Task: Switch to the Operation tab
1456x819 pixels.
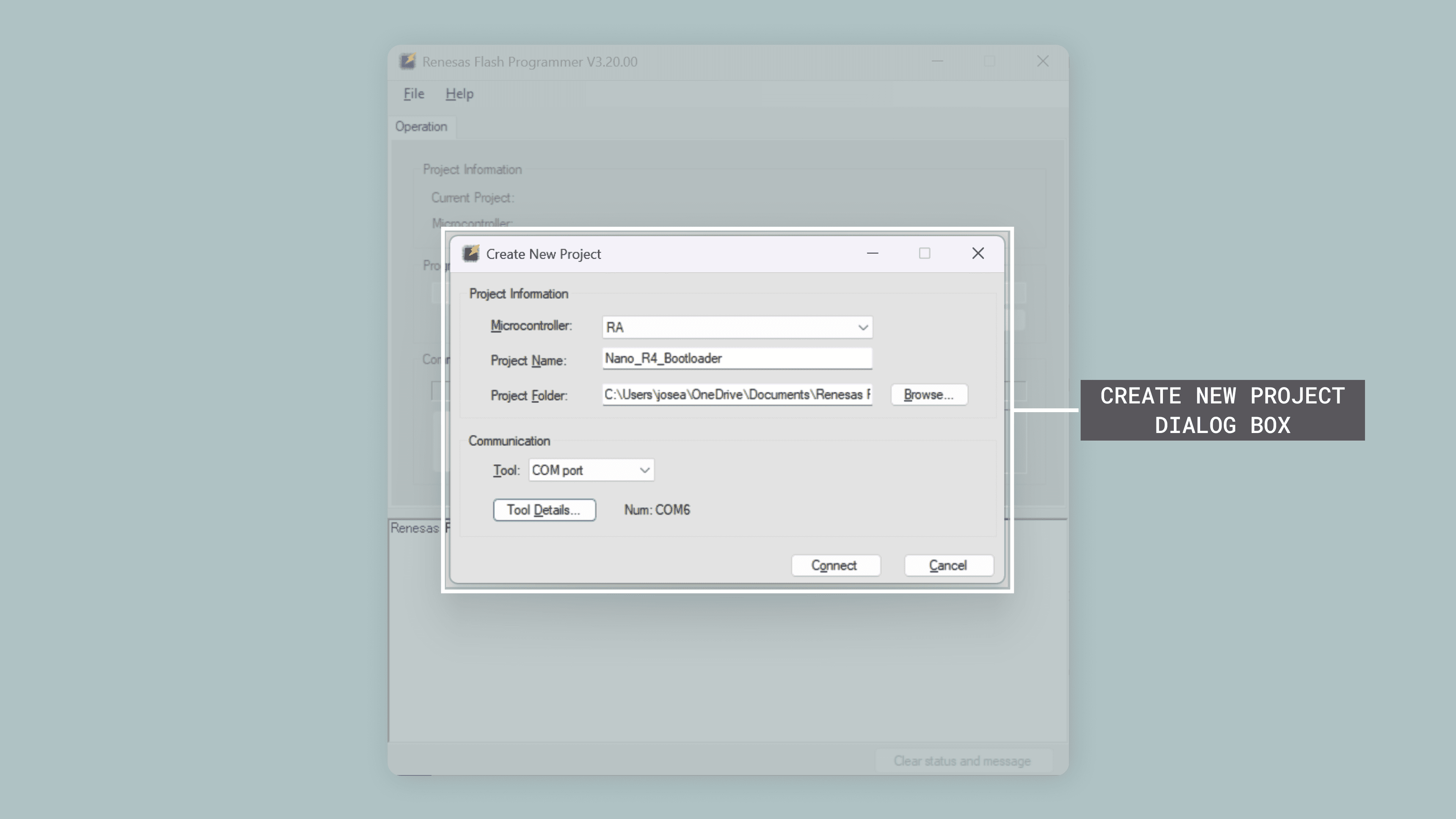Action: click(x=422, y=127)
